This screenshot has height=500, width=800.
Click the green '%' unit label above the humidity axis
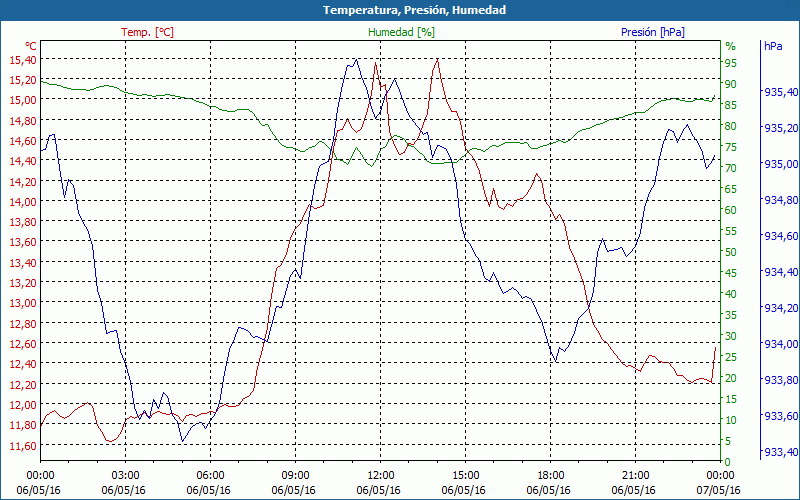(x=731, y=46)
